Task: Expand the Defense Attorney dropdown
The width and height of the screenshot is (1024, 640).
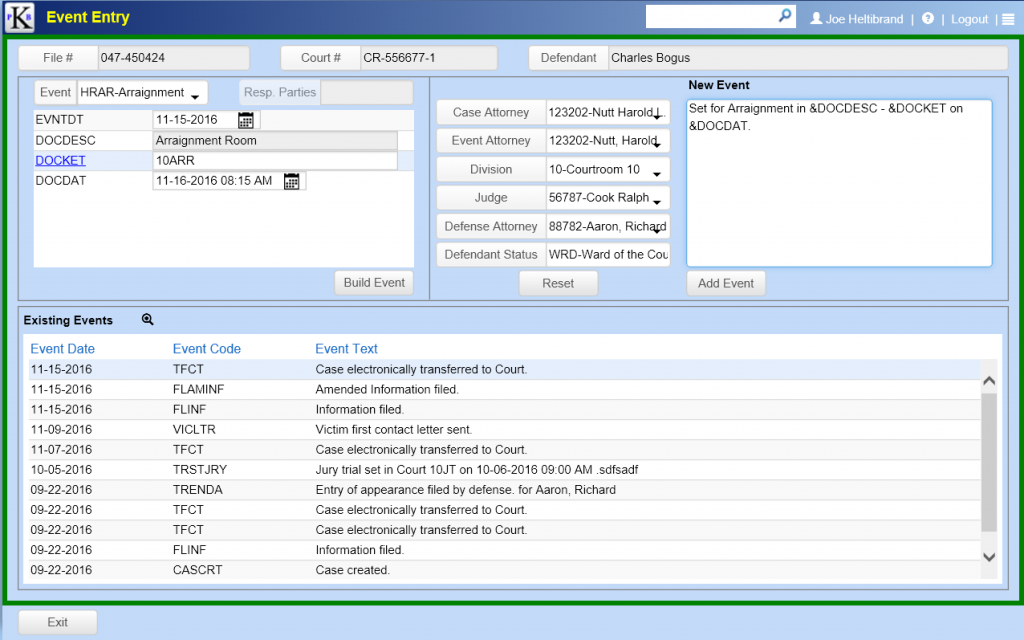Action: [657, 230]
